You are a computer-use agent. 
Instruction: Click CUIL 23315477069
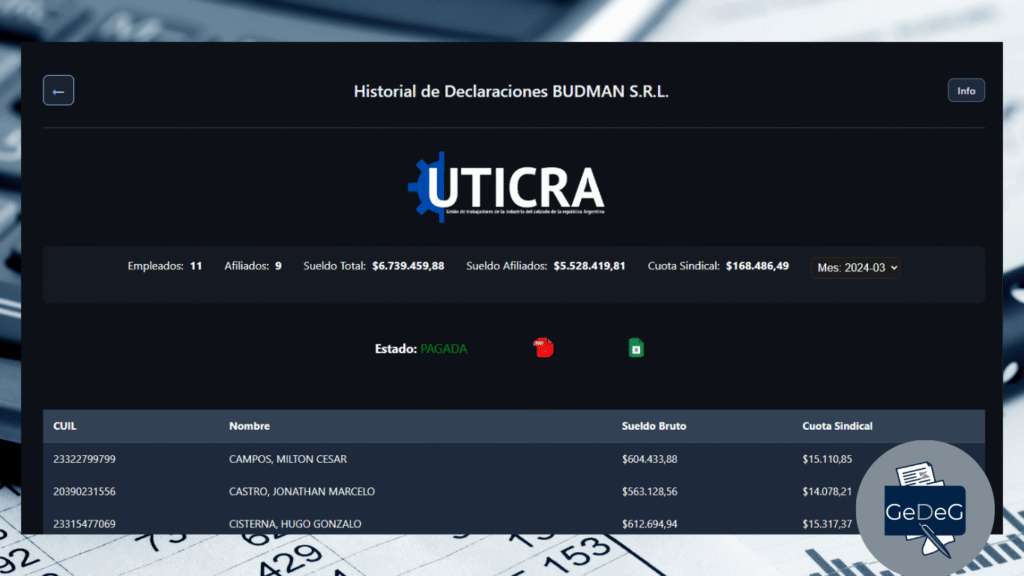click(x=84, y=524)
